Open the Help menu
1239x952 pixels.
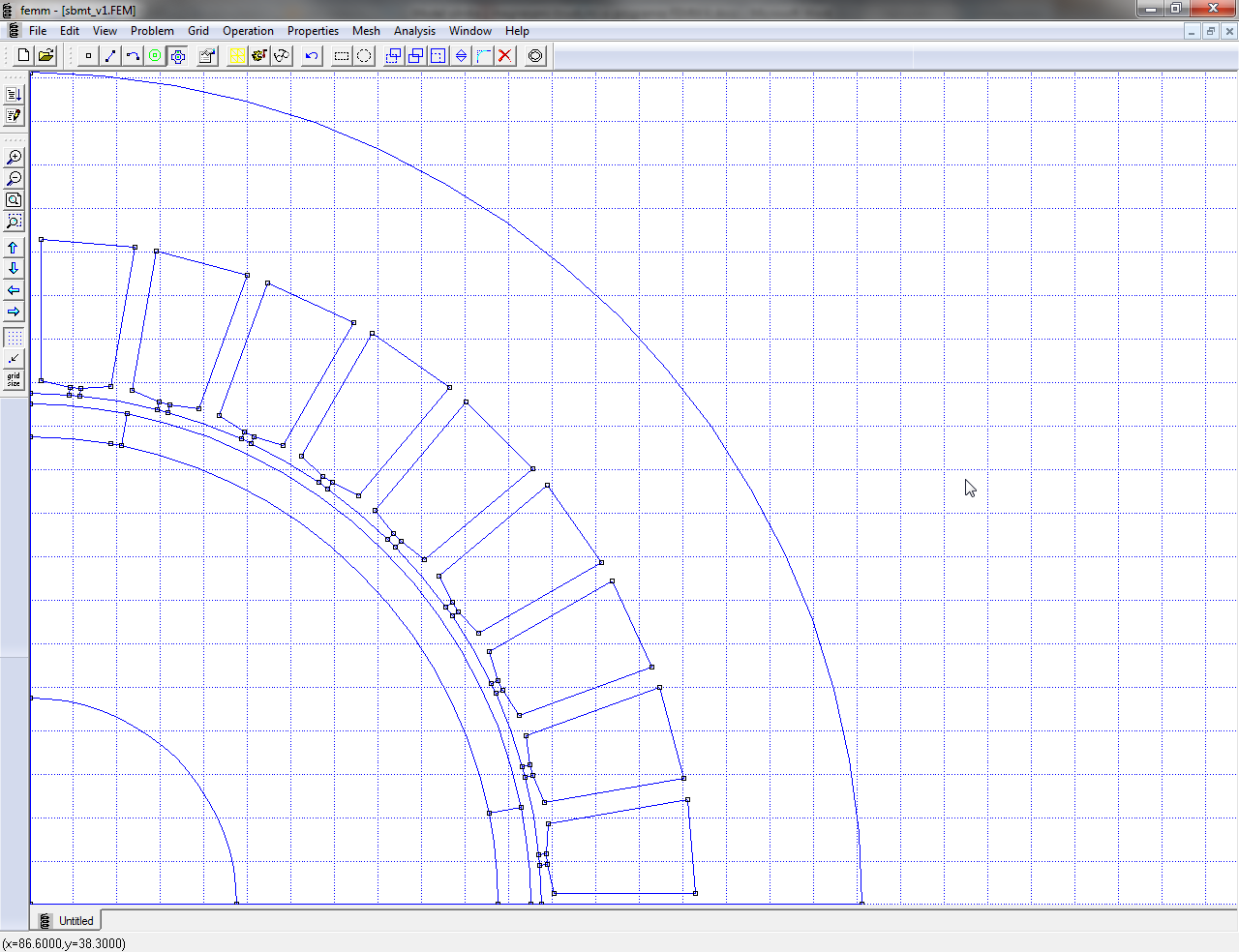point(517,31)
